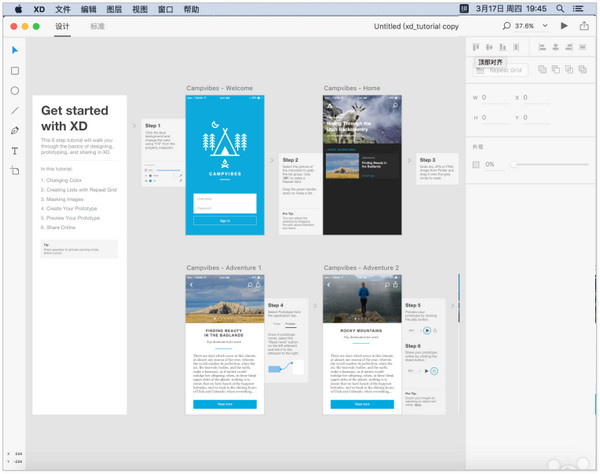
Task: Click the Align Bottom icon
Action: tap(503, 47)
